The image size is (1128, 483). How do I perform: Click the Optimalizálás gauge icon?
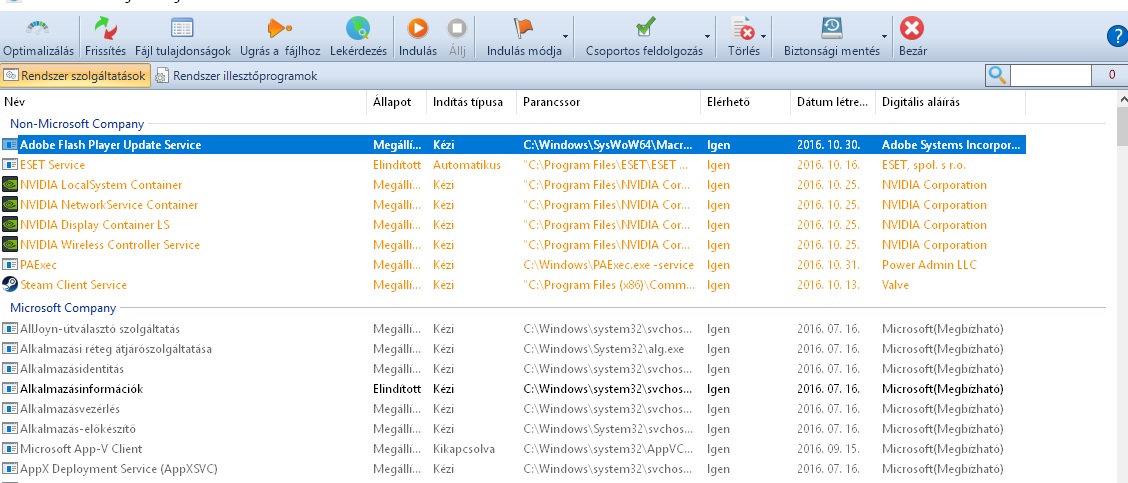38,29
